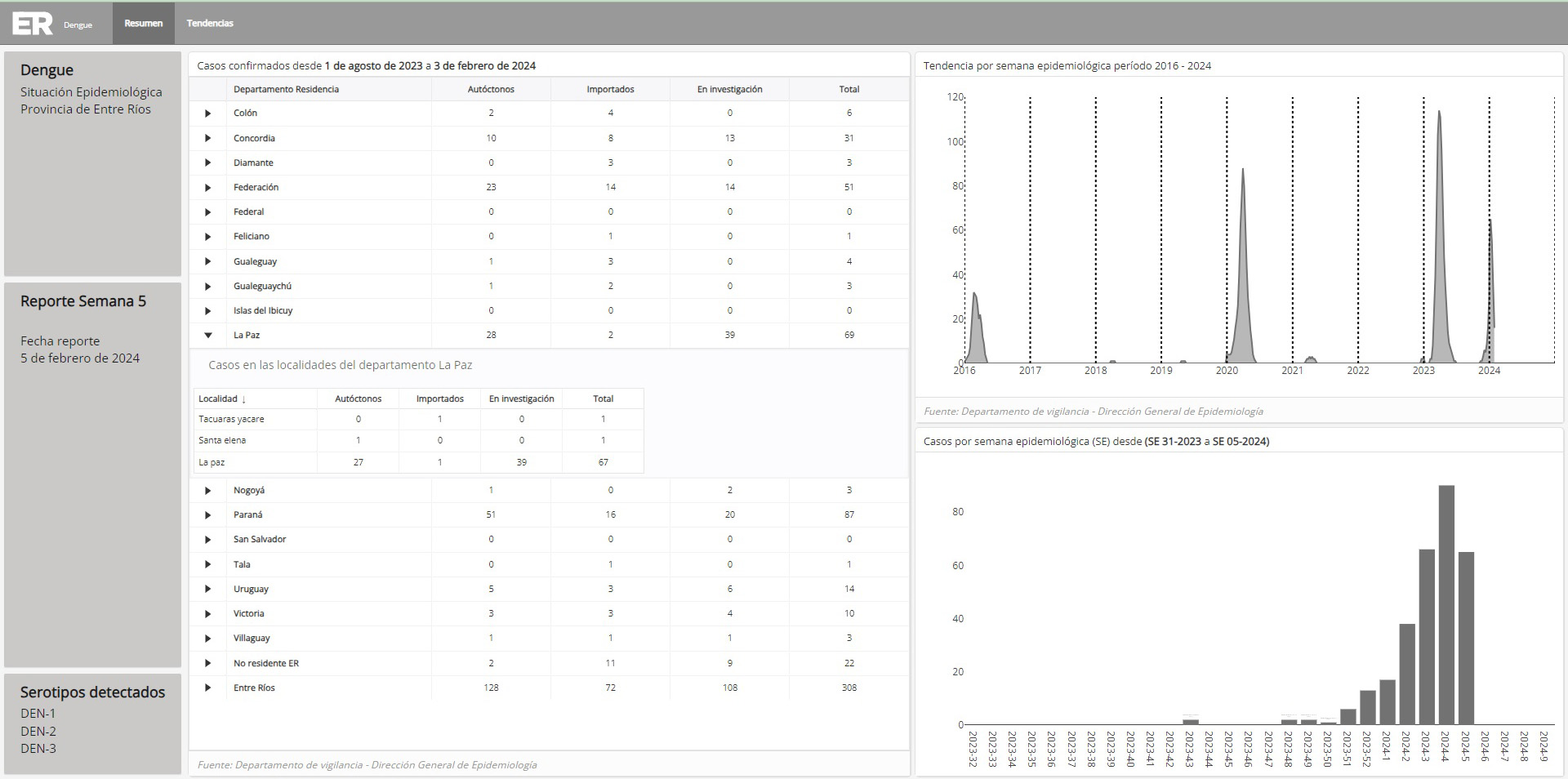Click the main table Total header
This screenshot has height=779, width=1568.
pos(849,89)
